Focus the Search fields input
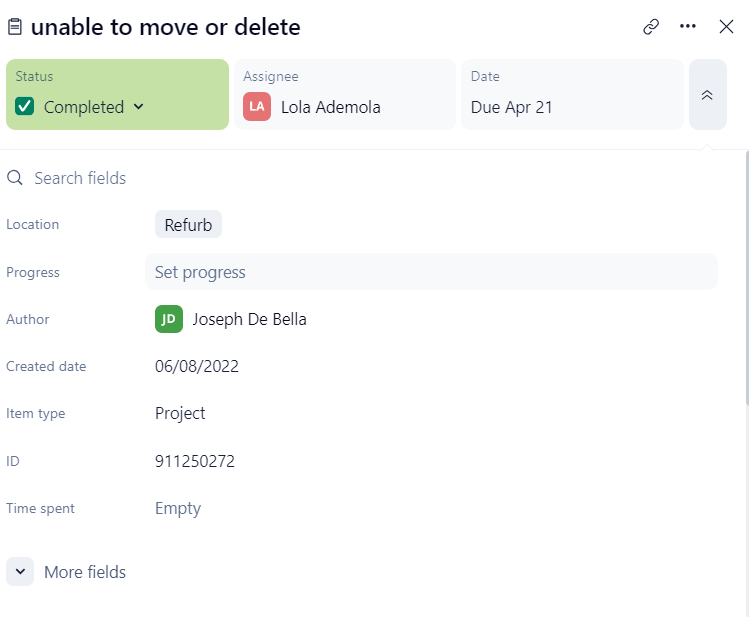749x617 pixels. click(x=200, y=178)
